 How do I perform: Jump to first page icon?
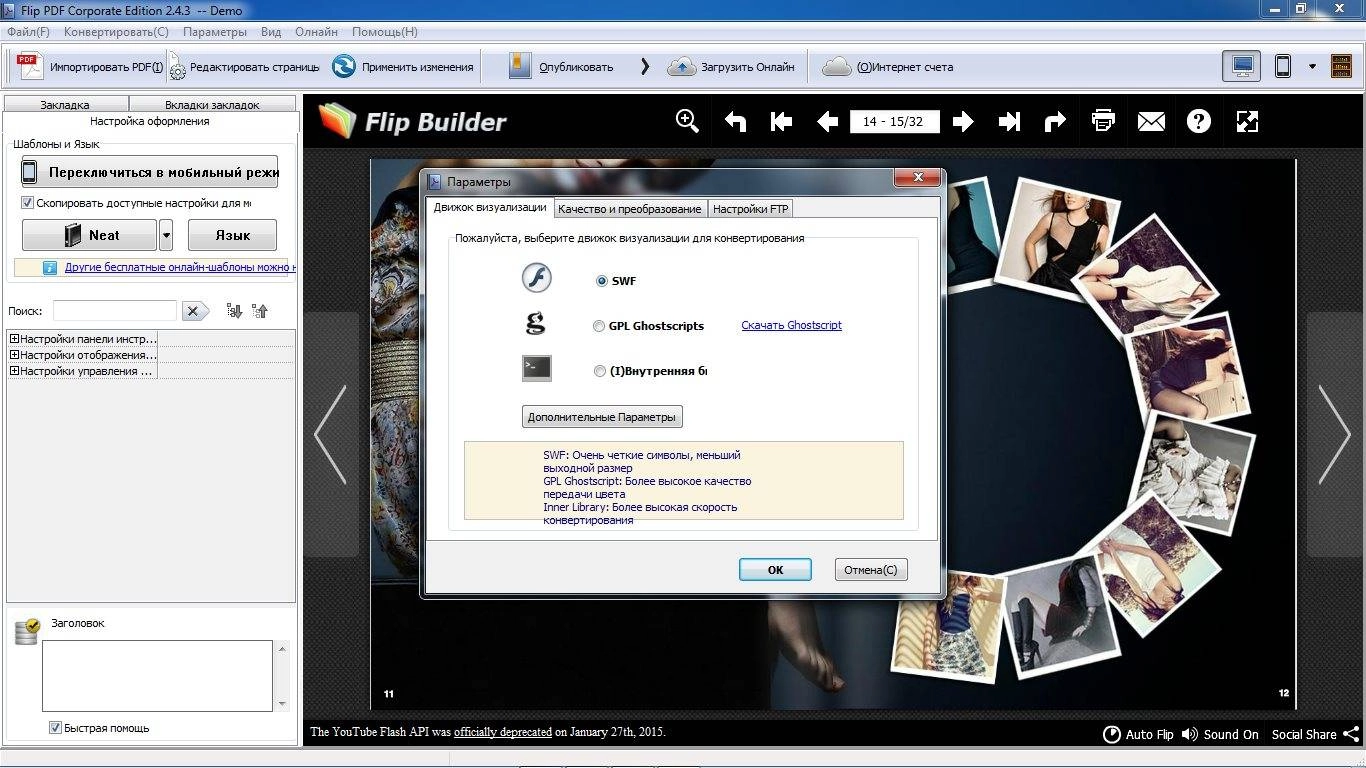[781, 122]
